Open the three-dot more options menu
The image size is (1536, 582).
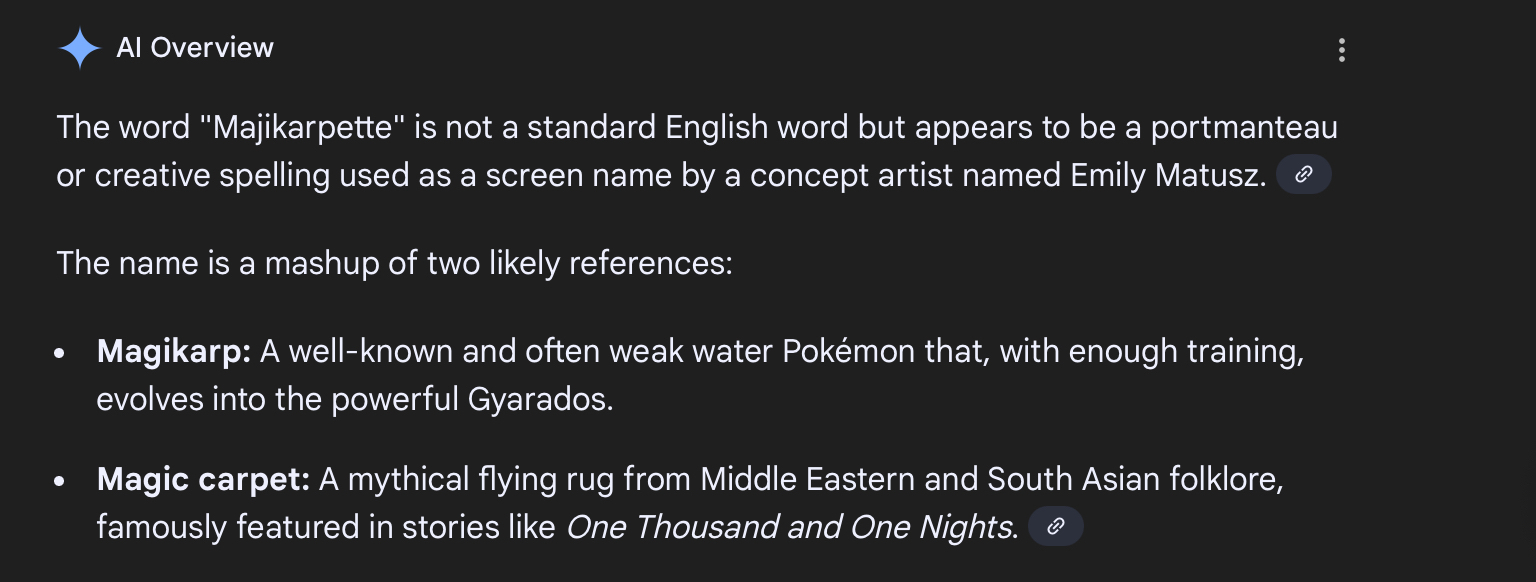click(x=1341, y=50)
